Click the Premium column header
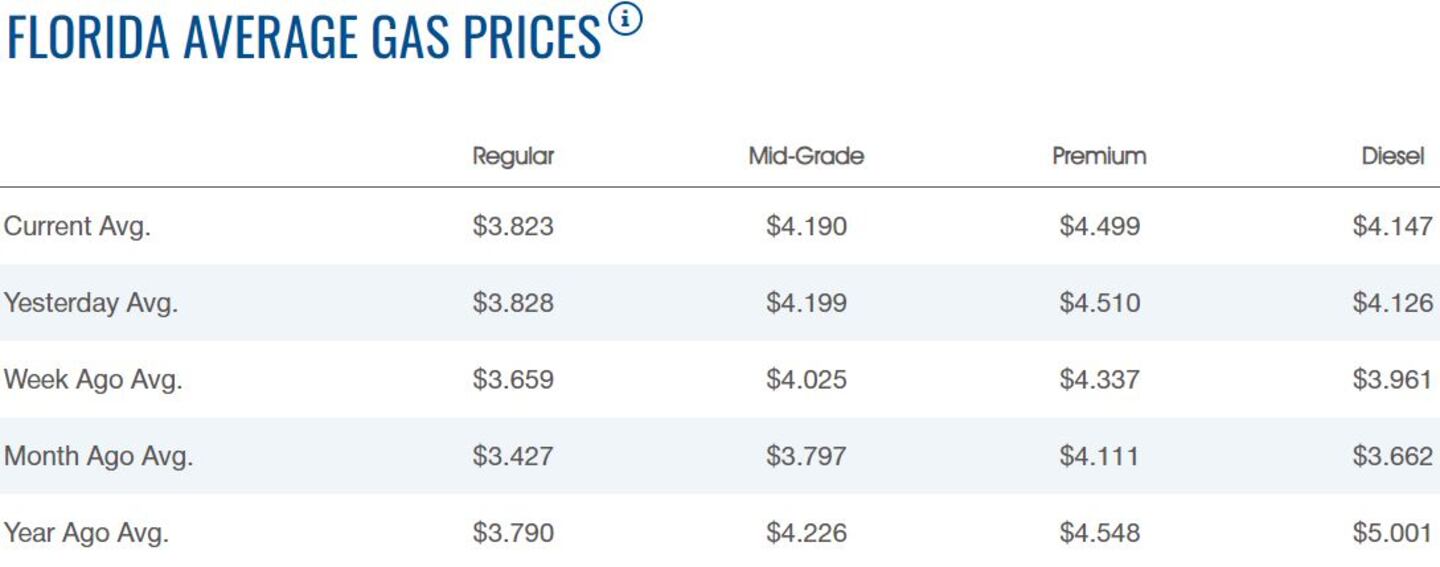 click(1099, 156)
